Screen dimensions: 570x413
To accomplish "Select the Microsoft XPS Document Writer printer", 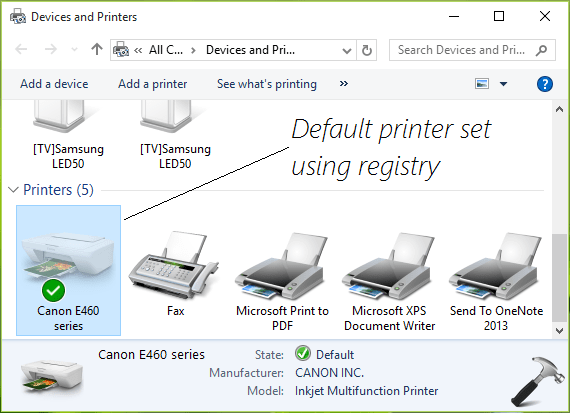I will click(389, 281).
